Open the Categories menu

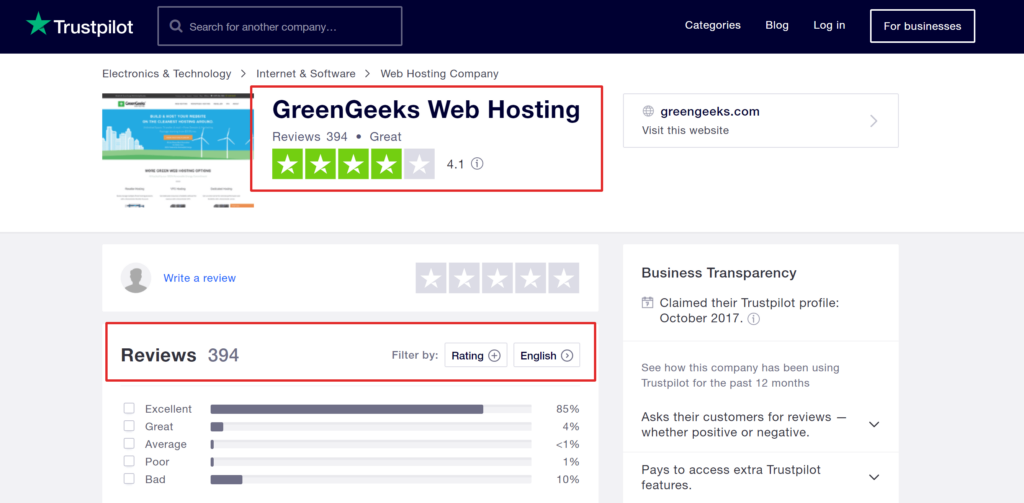tap(712, 25)
